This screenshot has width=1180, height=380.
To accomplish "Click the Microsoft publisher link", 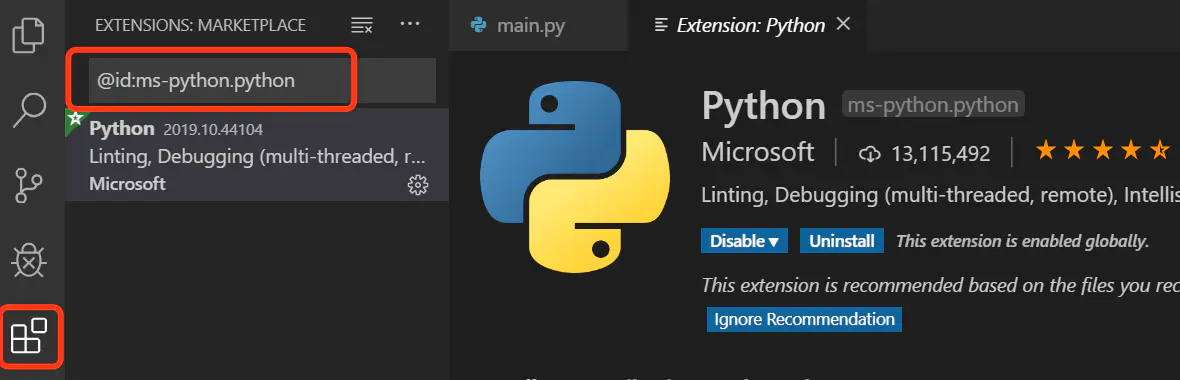I will (758, 153).
